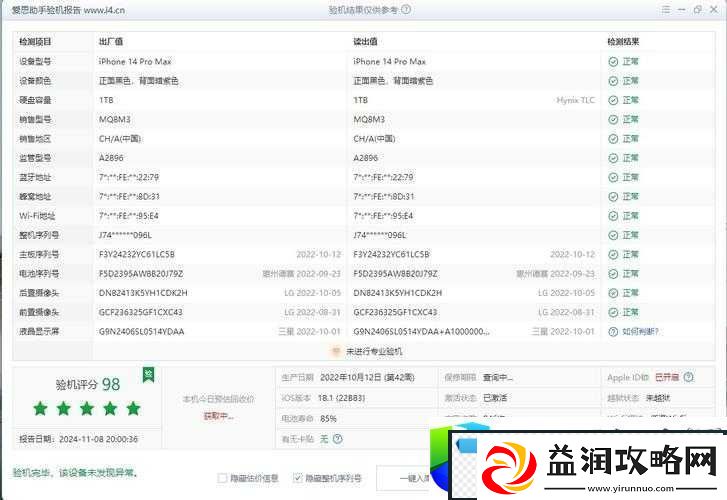Click read-out screen serial G9N2406SL0514YDAA+A1000000...
Screen dimensions: 727x500
(x=421, y=332)
